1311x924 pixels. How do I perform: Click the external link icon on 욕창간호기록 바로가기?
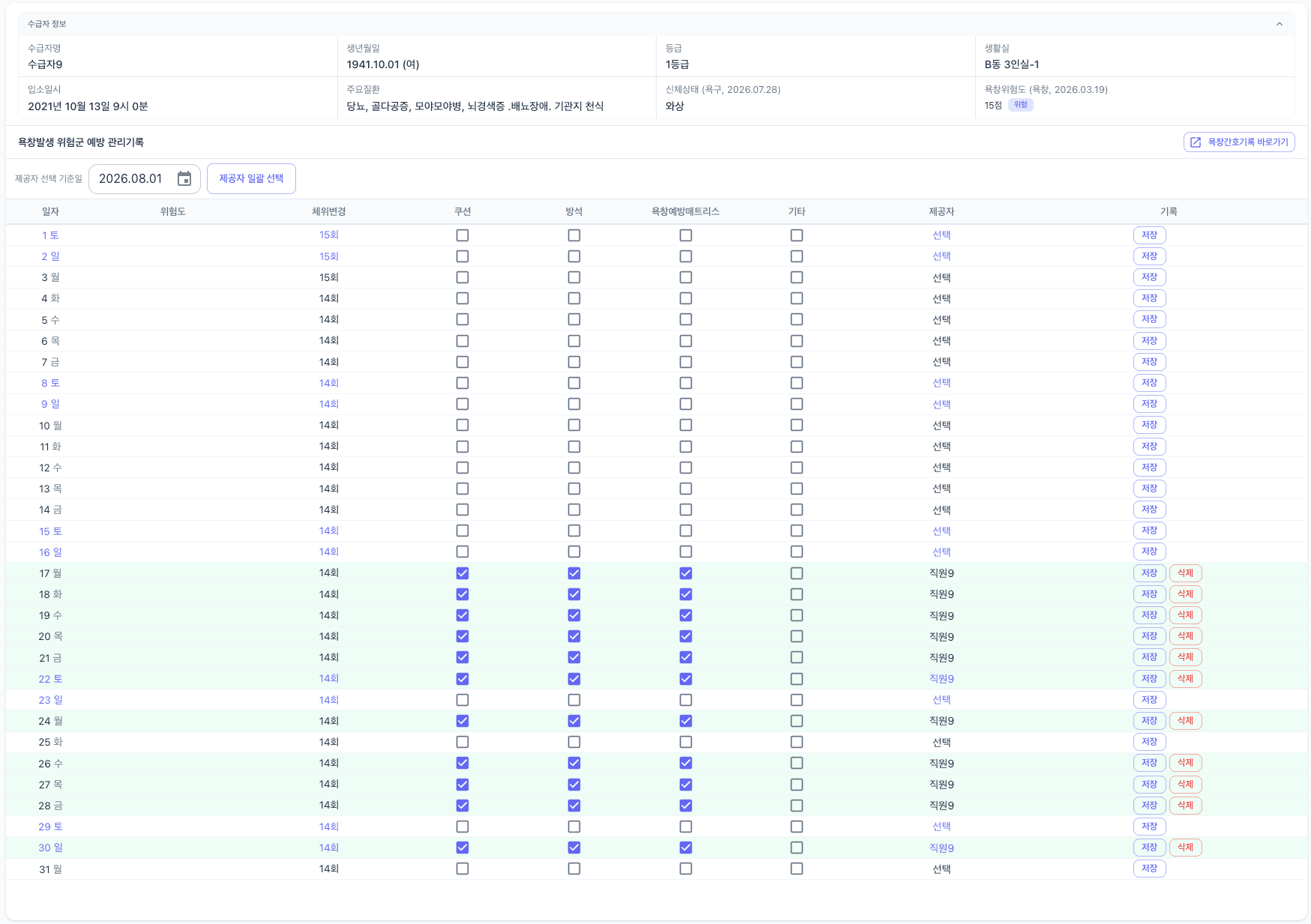1196,142
